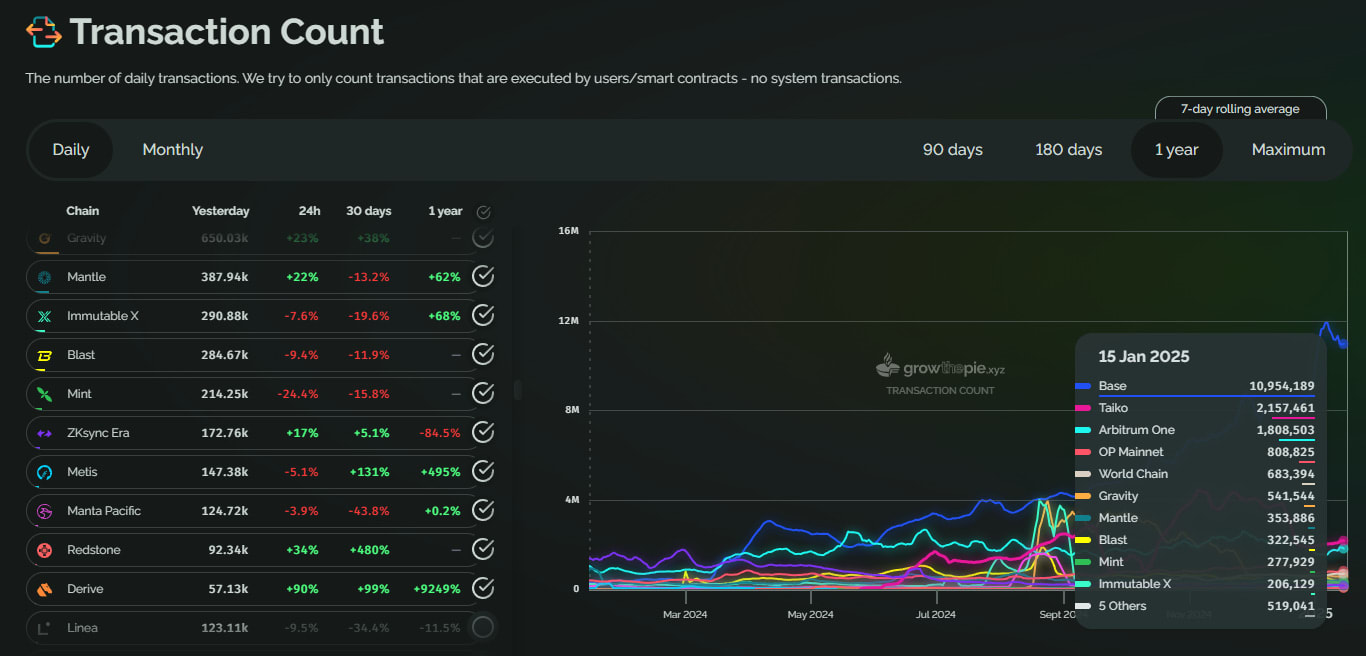Click the 12M y-axis label
1366x656 pixels.
568,321
